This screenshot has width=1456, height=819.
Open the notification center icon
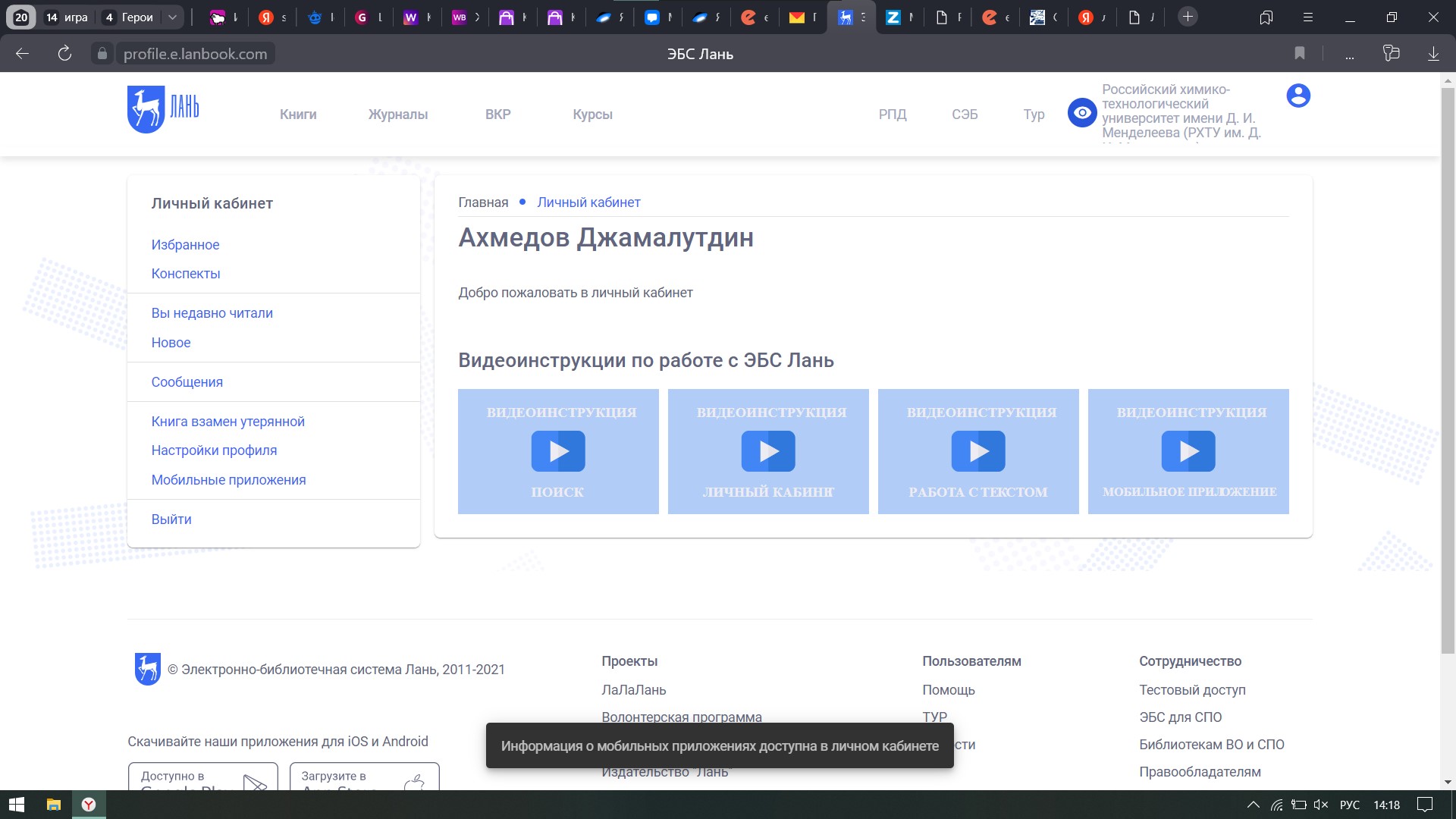[1425, 805]
